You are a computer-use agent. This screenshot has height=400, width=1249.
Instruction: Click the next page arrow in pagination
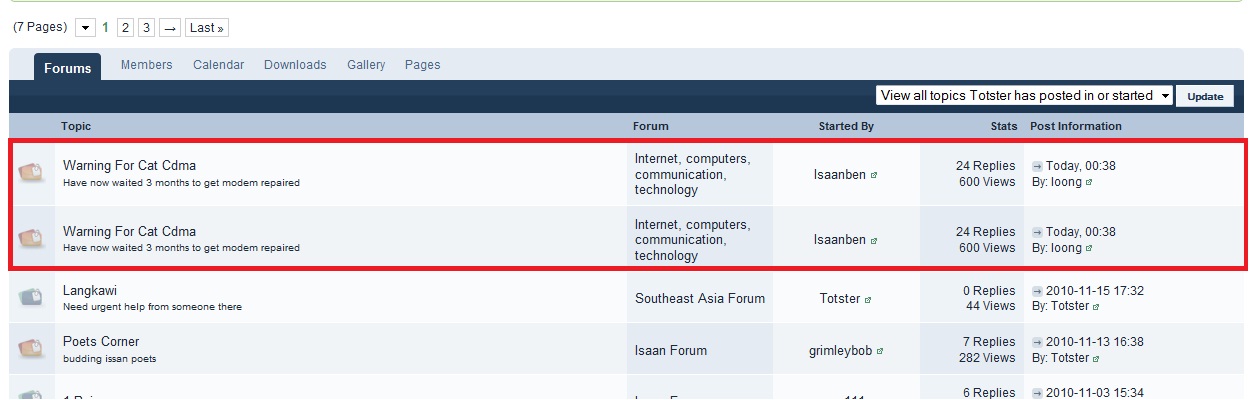170,28
